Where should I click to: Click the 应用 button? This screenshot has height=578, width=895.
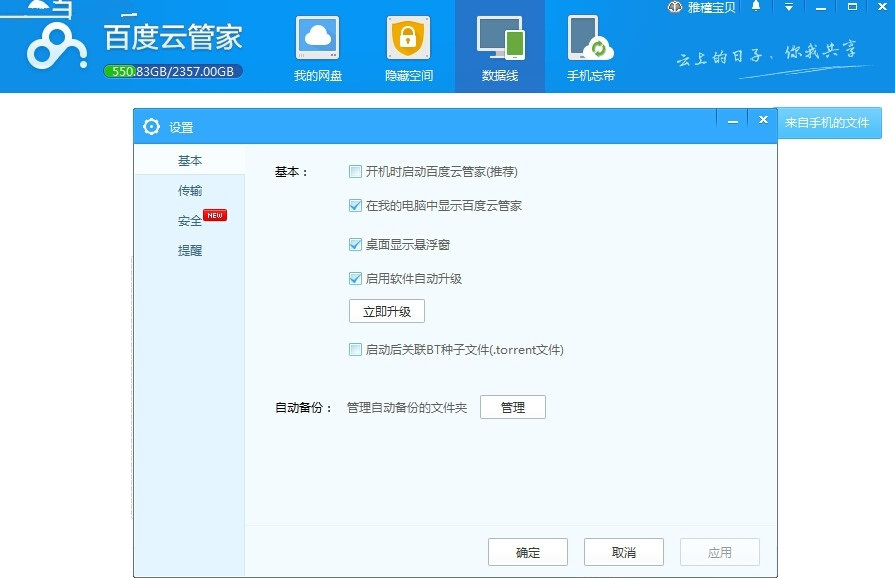720,552
